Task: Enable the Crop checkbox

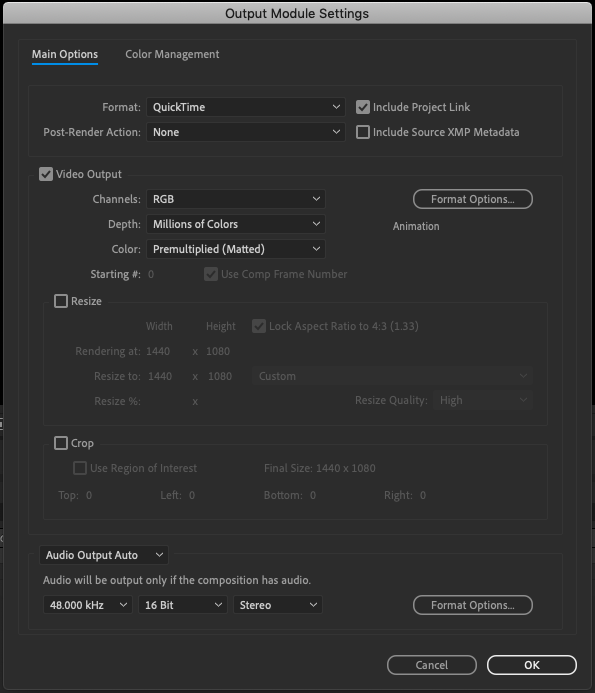Action: 61,443
